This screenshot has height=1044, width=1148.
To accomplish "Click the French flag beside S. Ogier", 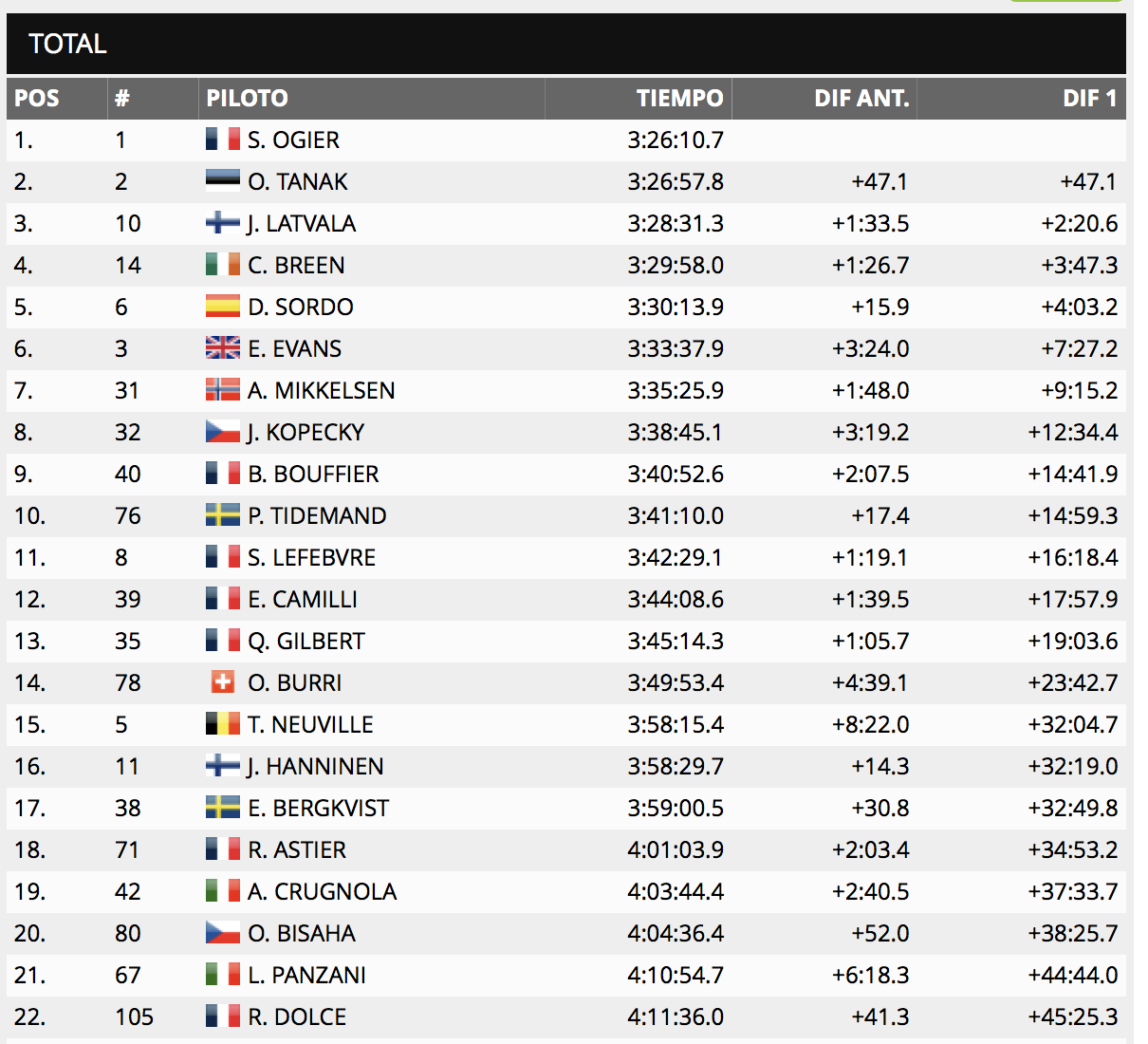I will coord(223,140).
